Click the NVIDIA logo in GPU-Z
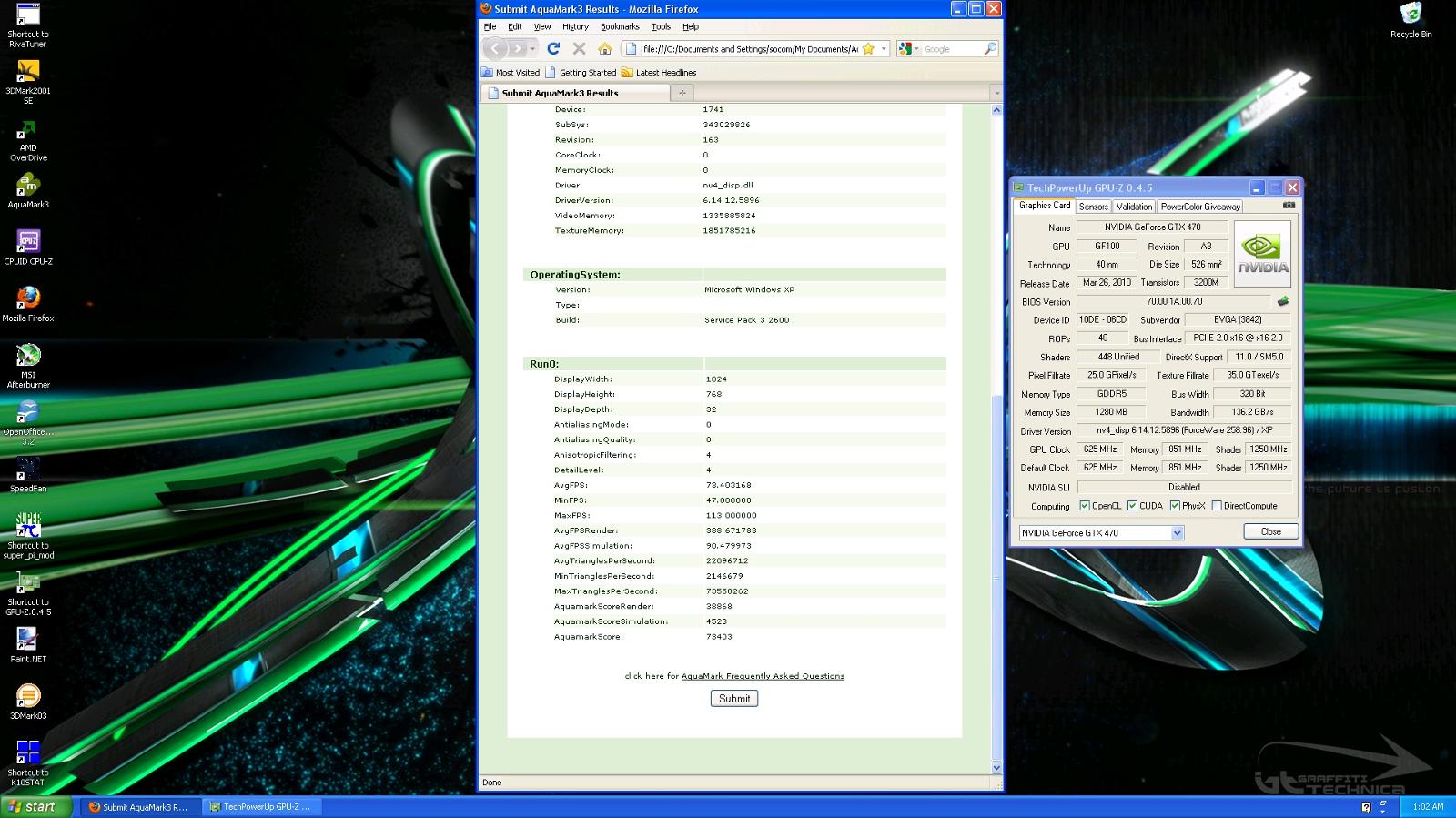 coord(1262,255)
